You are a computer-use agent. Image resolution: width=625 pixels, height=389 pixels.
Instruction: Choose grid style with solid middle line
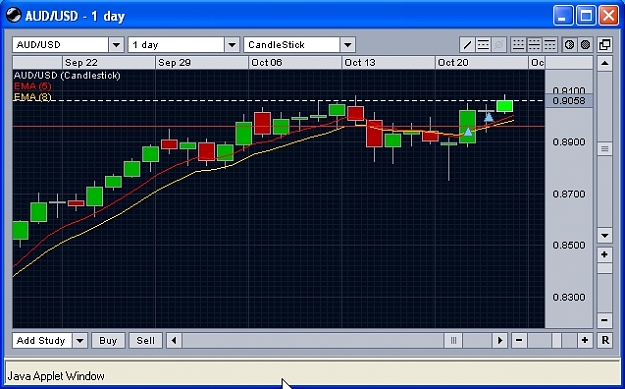[x=534, y=45]
